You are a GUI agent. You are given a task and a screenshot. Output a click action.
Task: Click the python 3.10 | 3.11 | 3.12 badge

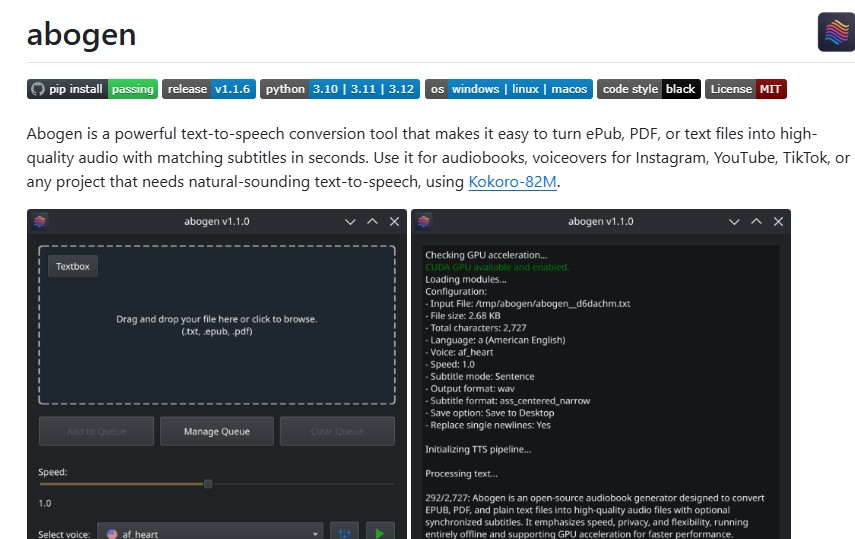click(x=340, y=89)
